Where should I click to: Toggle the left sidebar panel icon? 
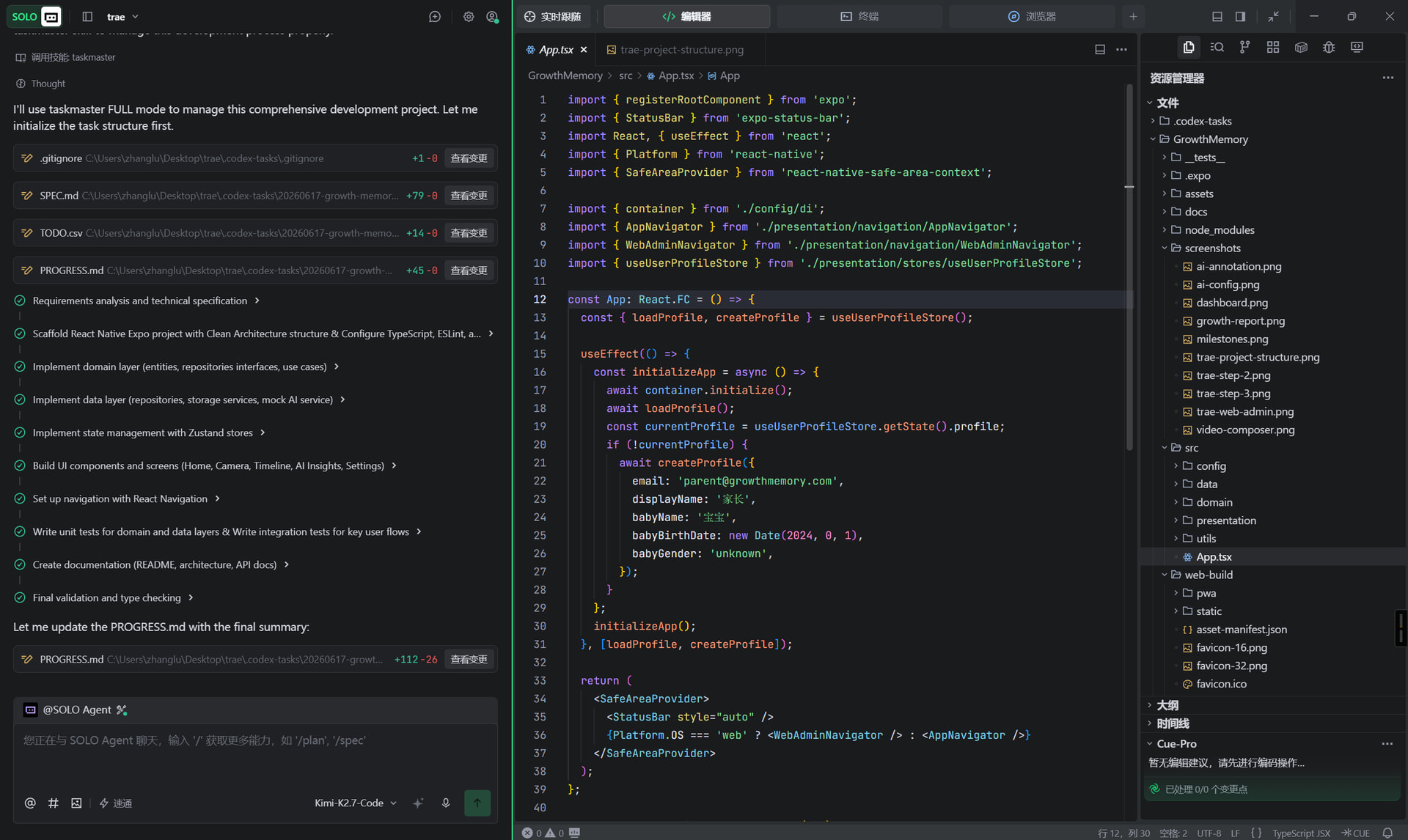click(x=87, y=16)
